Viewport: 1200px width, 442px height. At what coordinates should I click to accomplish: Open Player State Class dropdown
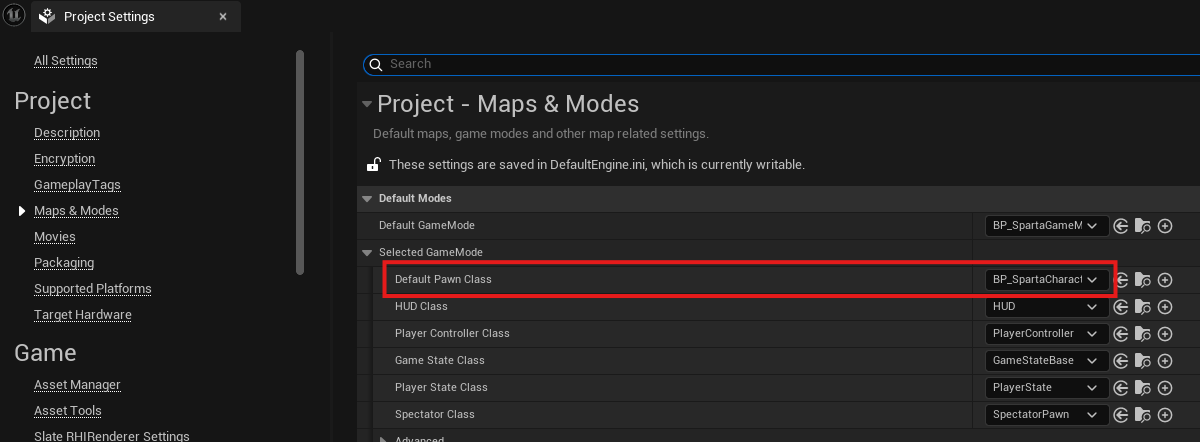[1047, 388]
